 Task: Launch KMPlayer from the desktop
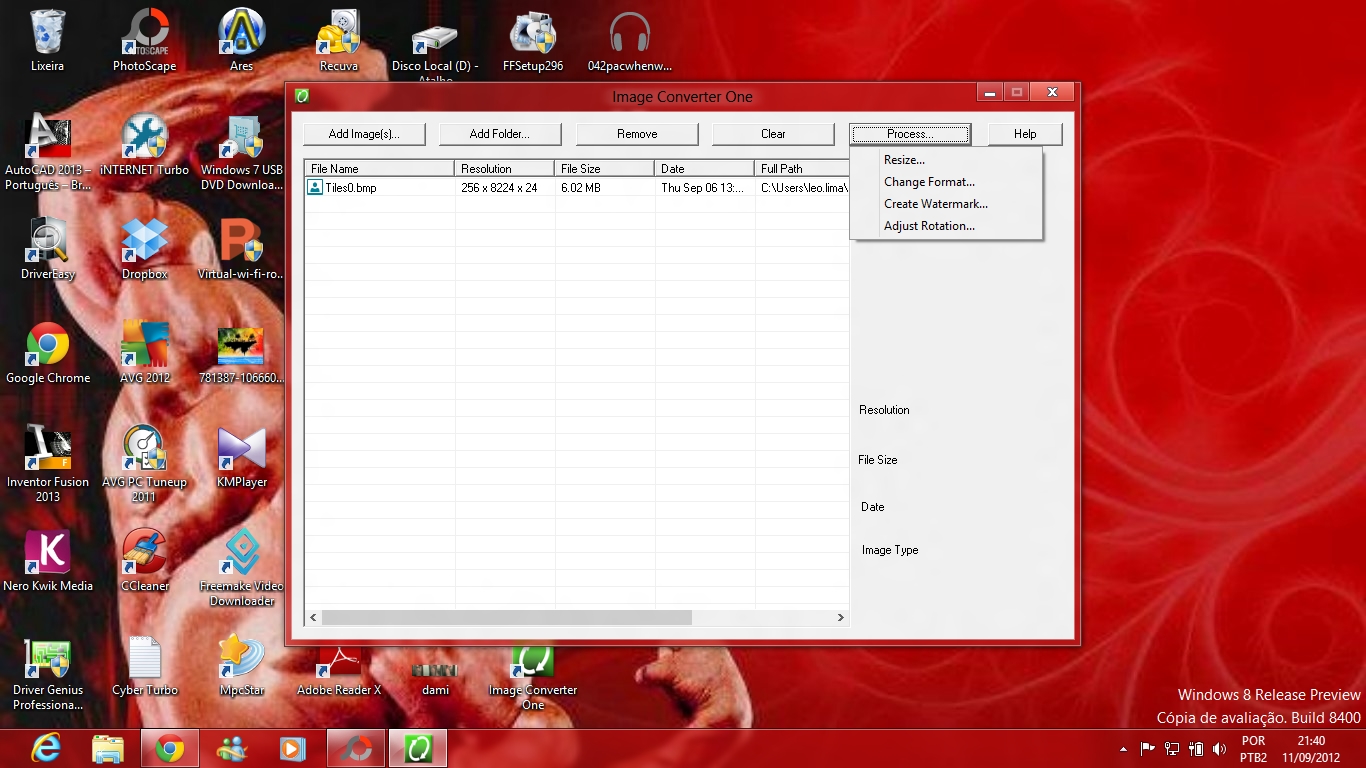tap(242, 457)
